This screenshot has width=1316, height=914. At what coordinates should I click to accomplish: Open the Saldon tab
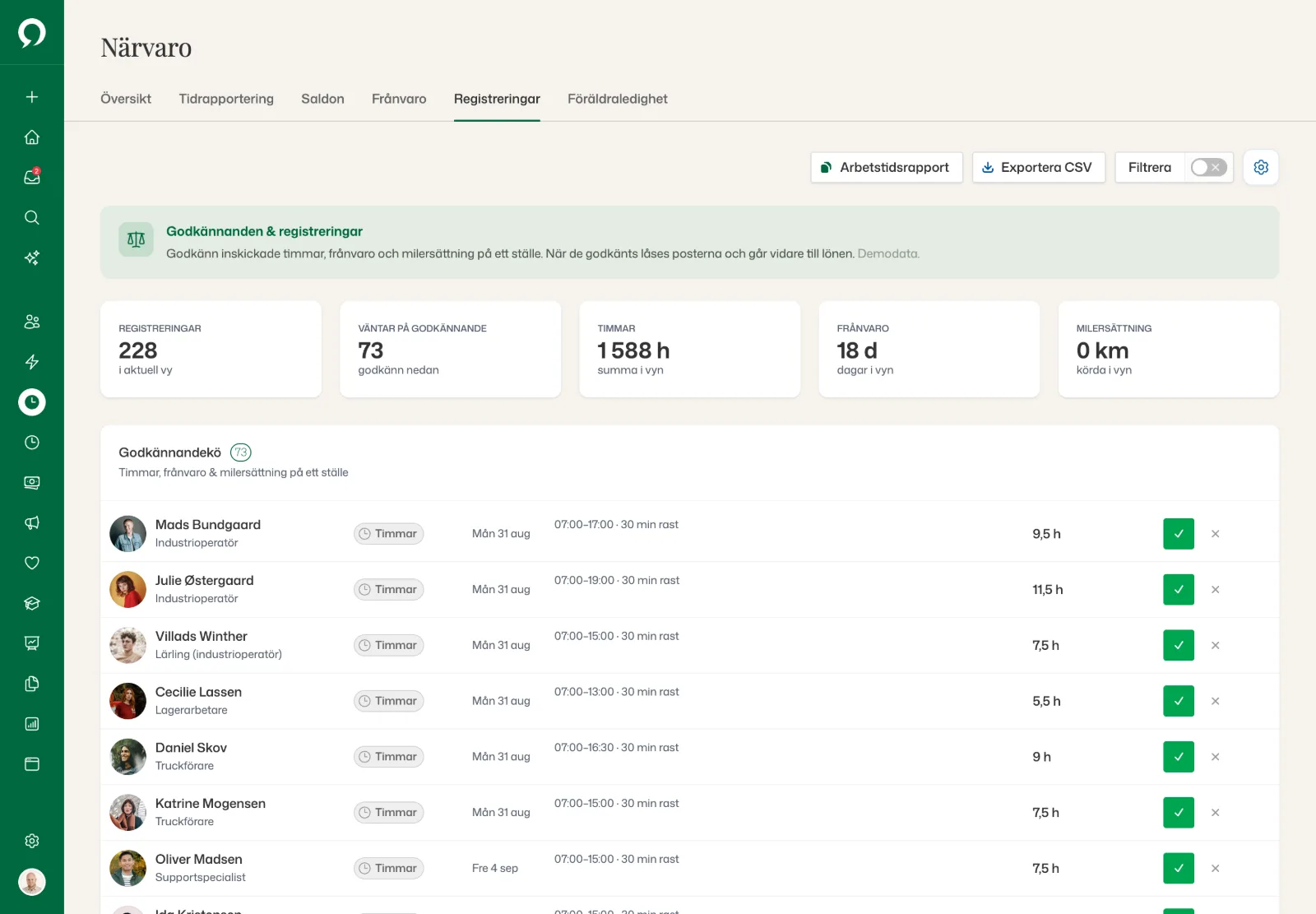click(x=322, y=99)
